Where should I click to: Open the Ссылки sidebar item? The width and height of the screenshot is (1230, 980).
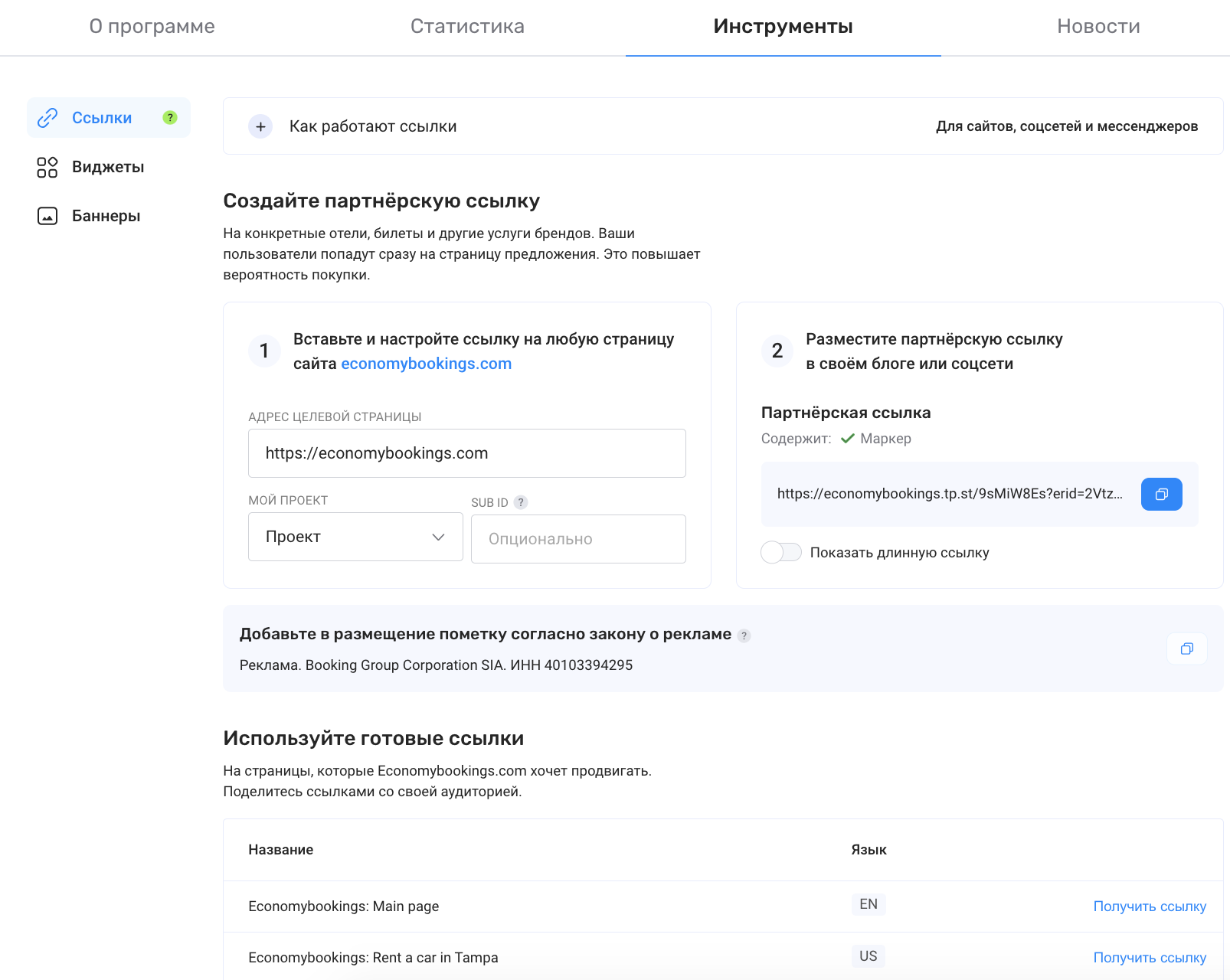(108, 118)
